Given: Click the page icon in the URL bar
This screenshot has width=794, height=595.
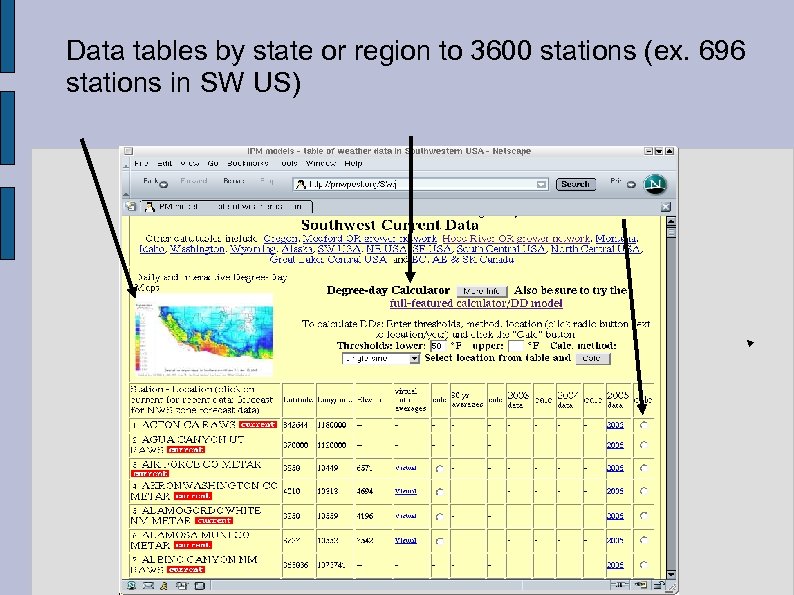Looking at the screenshot, I should (x=300, y=184).
